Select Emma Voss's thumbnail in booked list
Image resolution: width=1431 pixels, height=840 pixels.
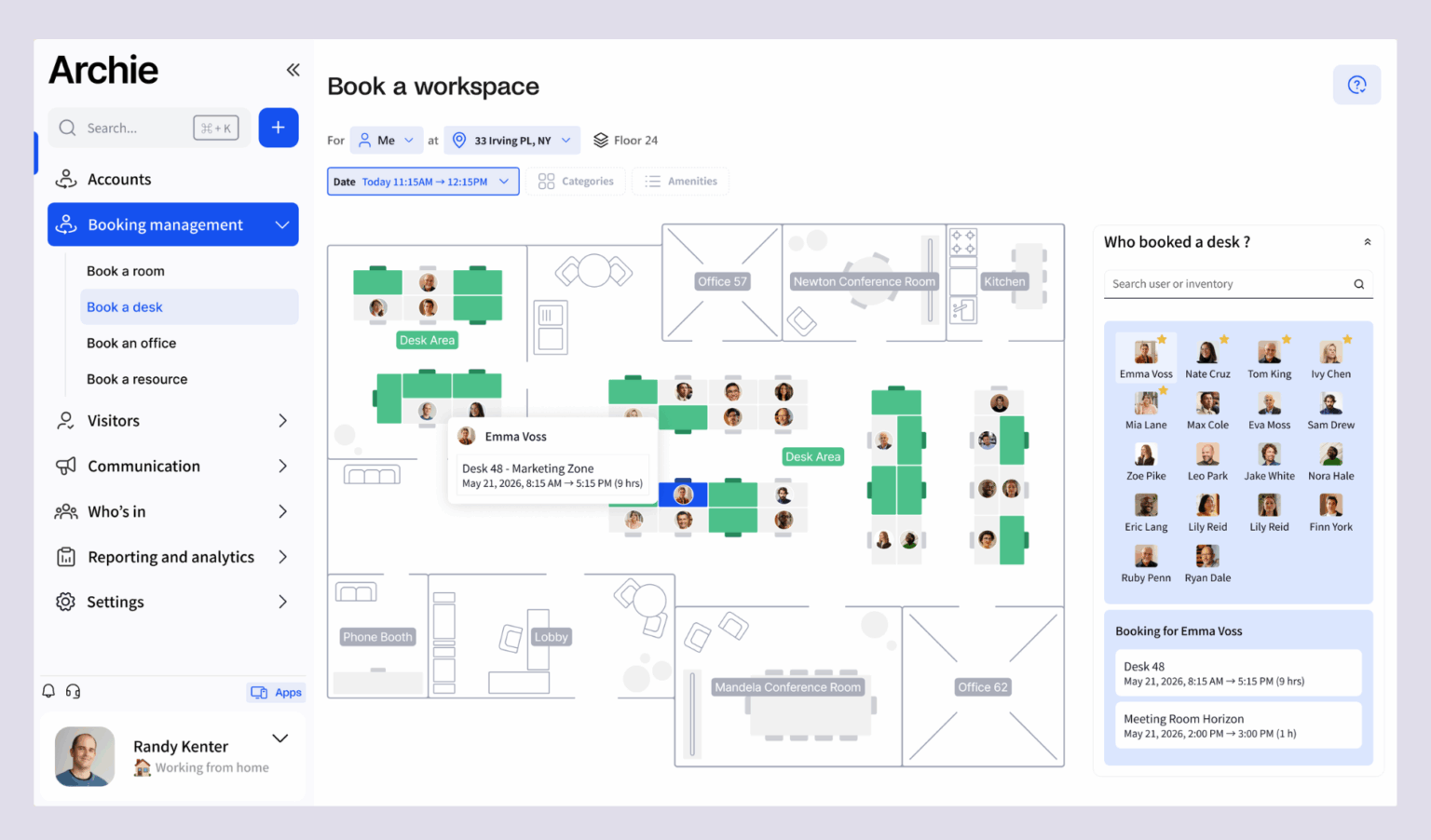[x=1145, y=352]
